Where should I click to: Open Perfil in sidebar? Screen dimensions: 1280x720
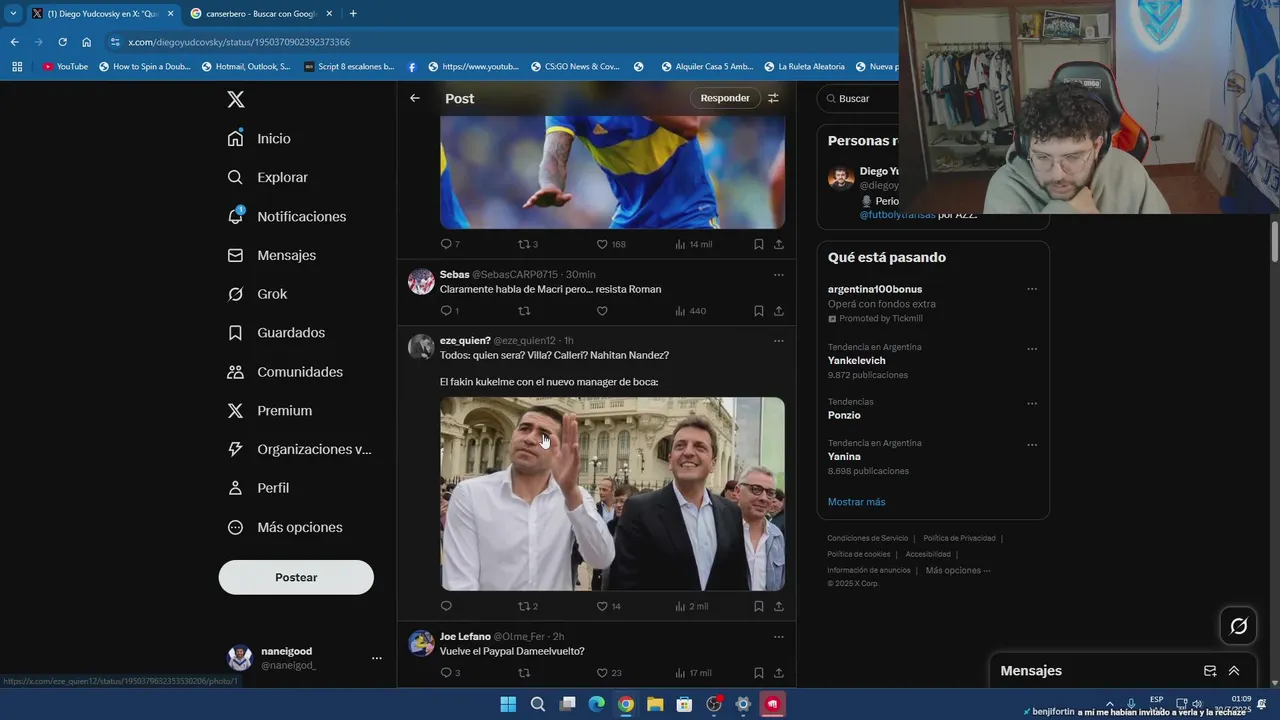(258, 488)
